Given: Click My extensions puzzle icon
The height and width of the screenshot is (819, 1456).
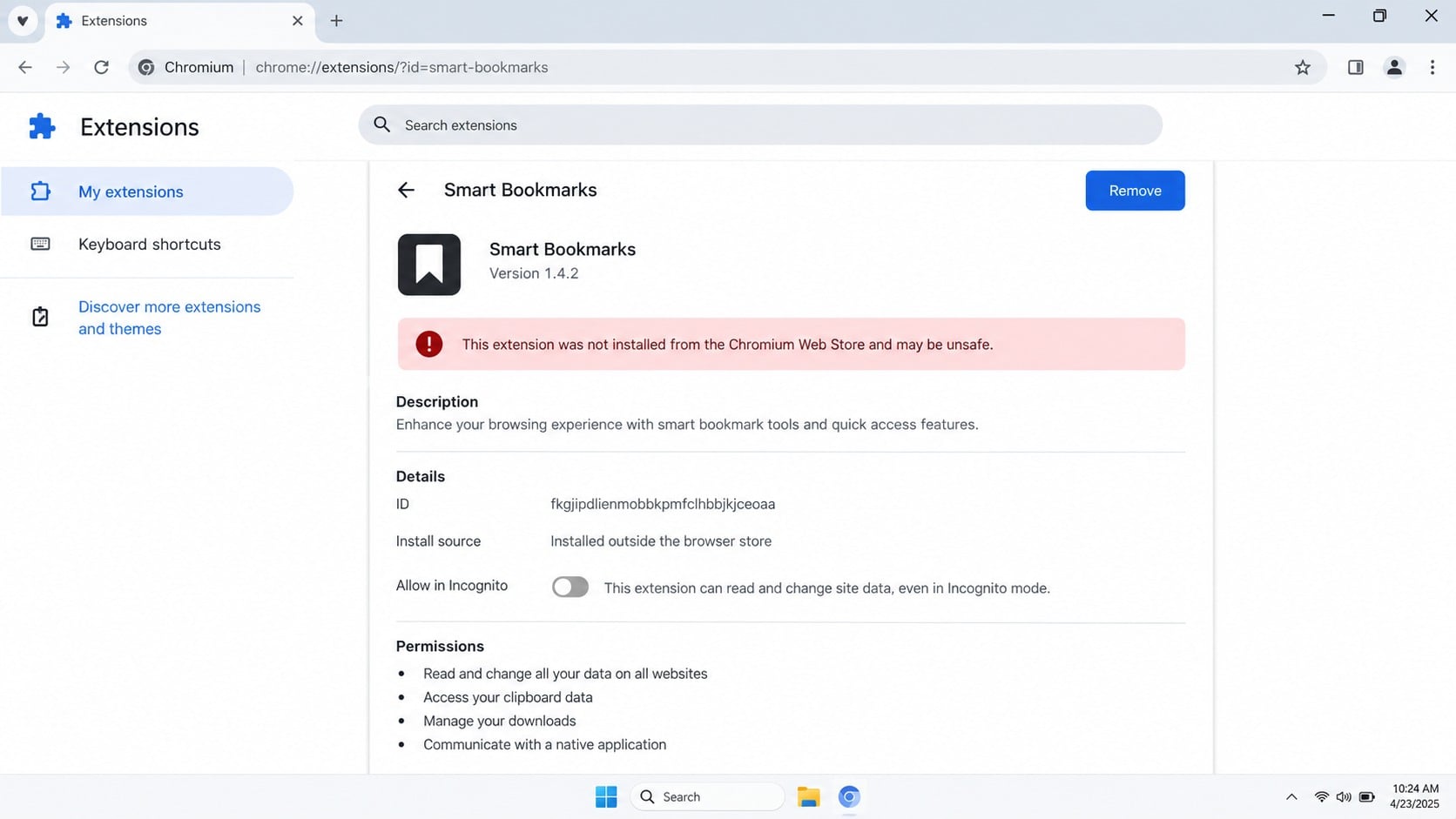Looking at the screenshot, I should [x=40, y=191].
